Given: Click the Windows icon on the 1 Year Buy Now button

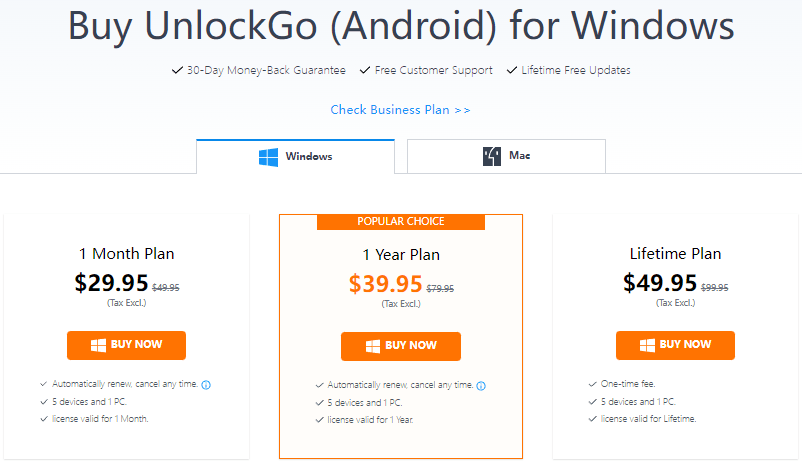Looking at the screenshot, I should click(372, 346).
